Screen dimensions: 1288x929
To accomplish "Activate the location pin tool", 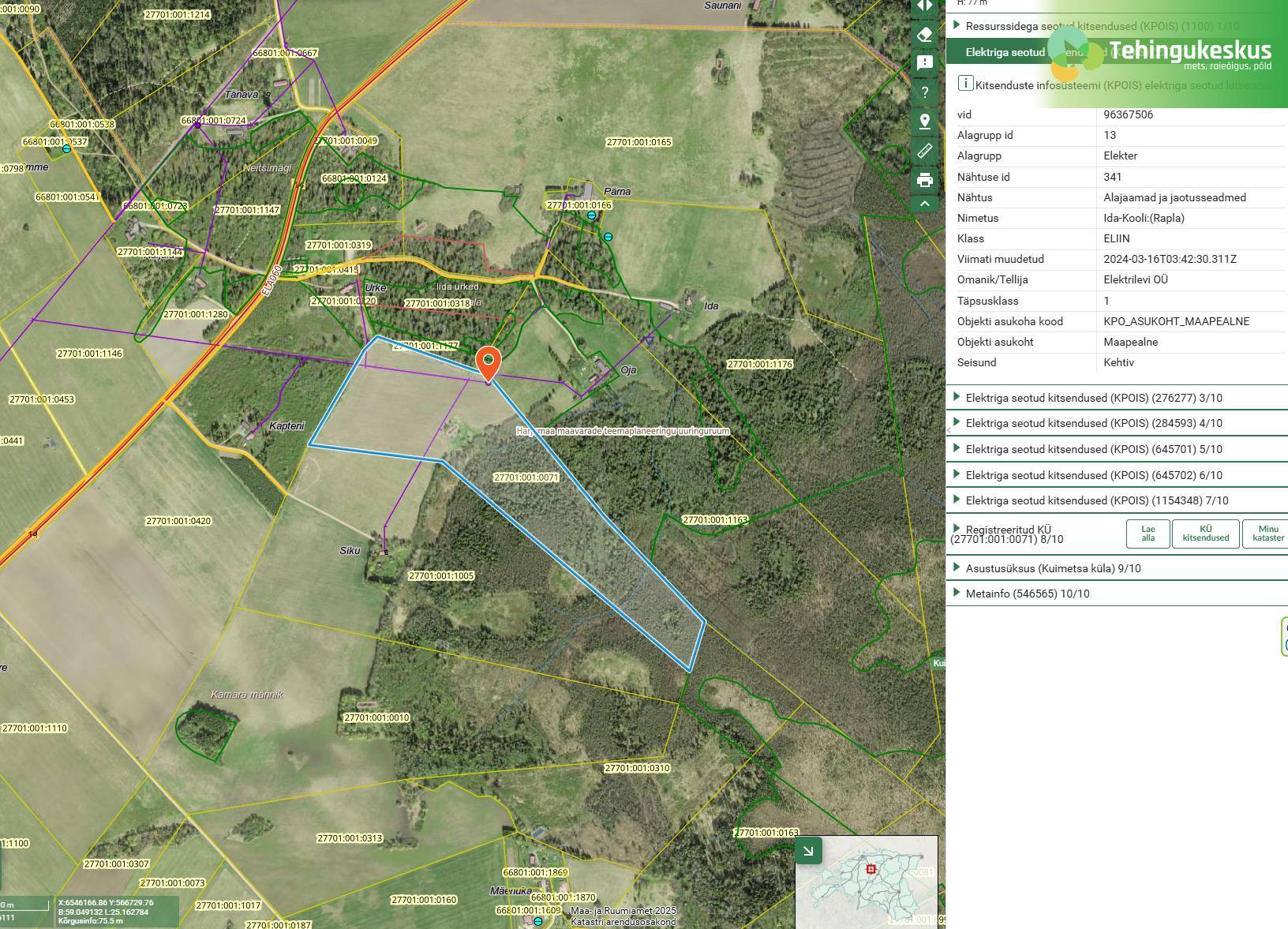I will [x=925, y=122].
